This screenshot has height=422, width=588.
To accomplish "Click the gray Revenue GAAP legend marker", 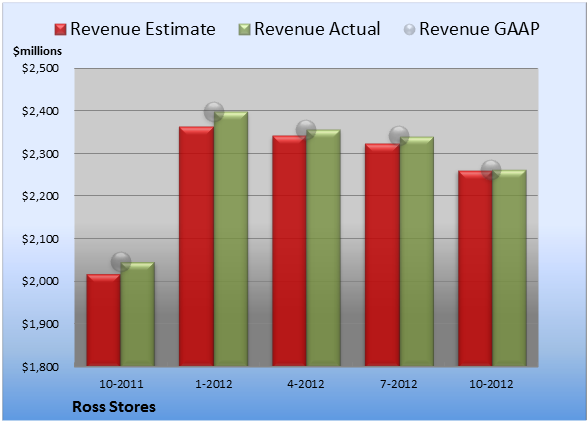I will click(x=410, y=29).
